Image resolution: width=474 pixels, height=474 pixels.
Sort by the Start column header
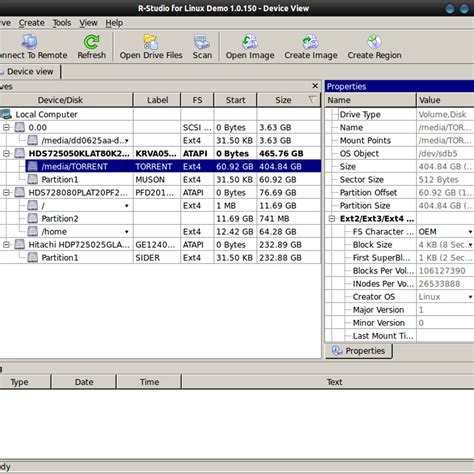[x=235, y=100]
